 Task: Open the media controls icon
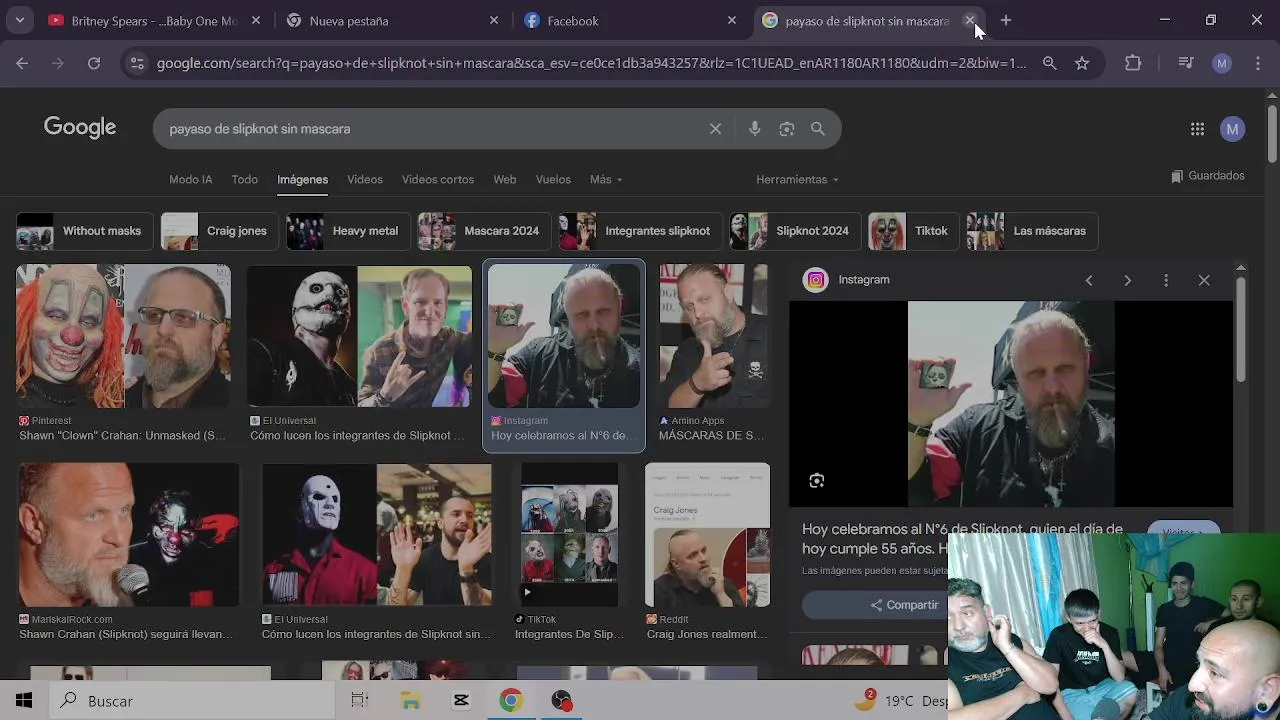coord(1186,63)
